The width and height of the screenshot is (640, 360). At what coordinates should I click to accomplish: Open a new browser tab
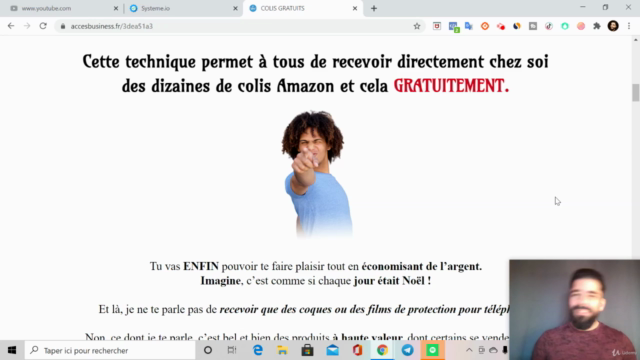tap(374, 8)
